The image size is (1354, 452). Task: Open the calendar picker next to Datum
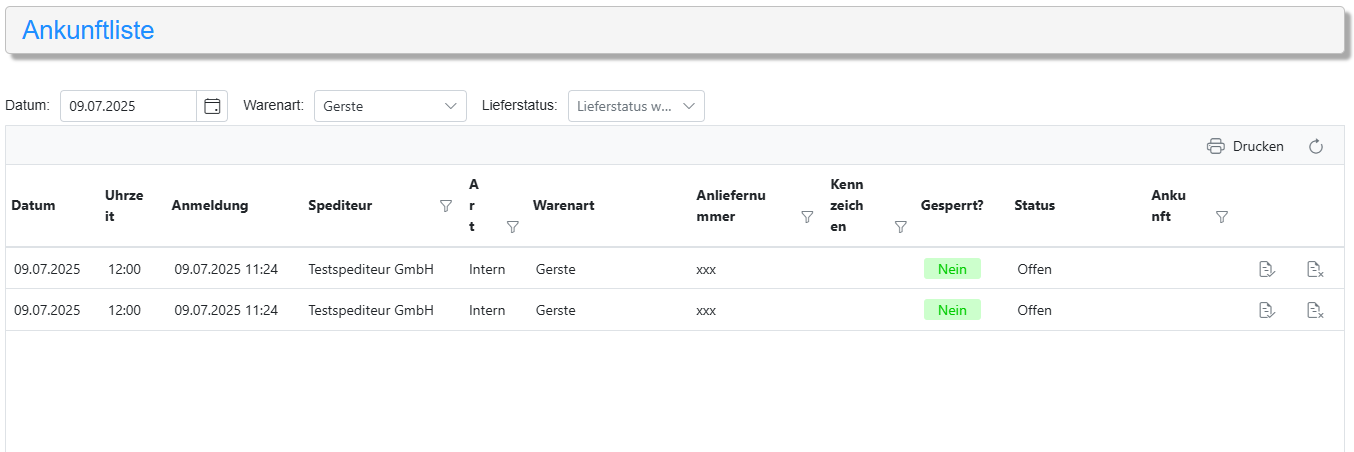point(212,106)
